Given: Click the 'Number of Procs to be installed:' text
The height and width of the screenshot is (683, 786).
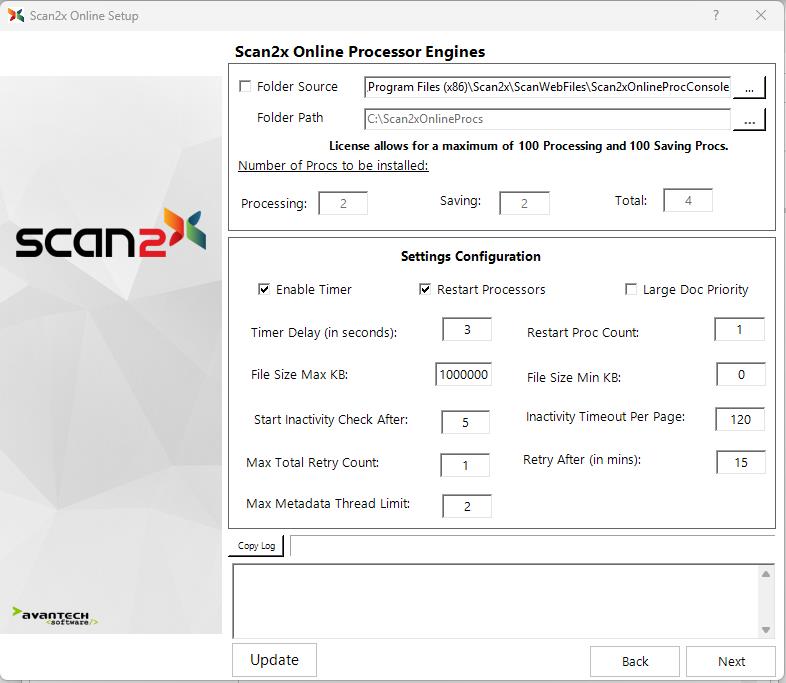Looking at the screenshot, I should click(333, 165).
